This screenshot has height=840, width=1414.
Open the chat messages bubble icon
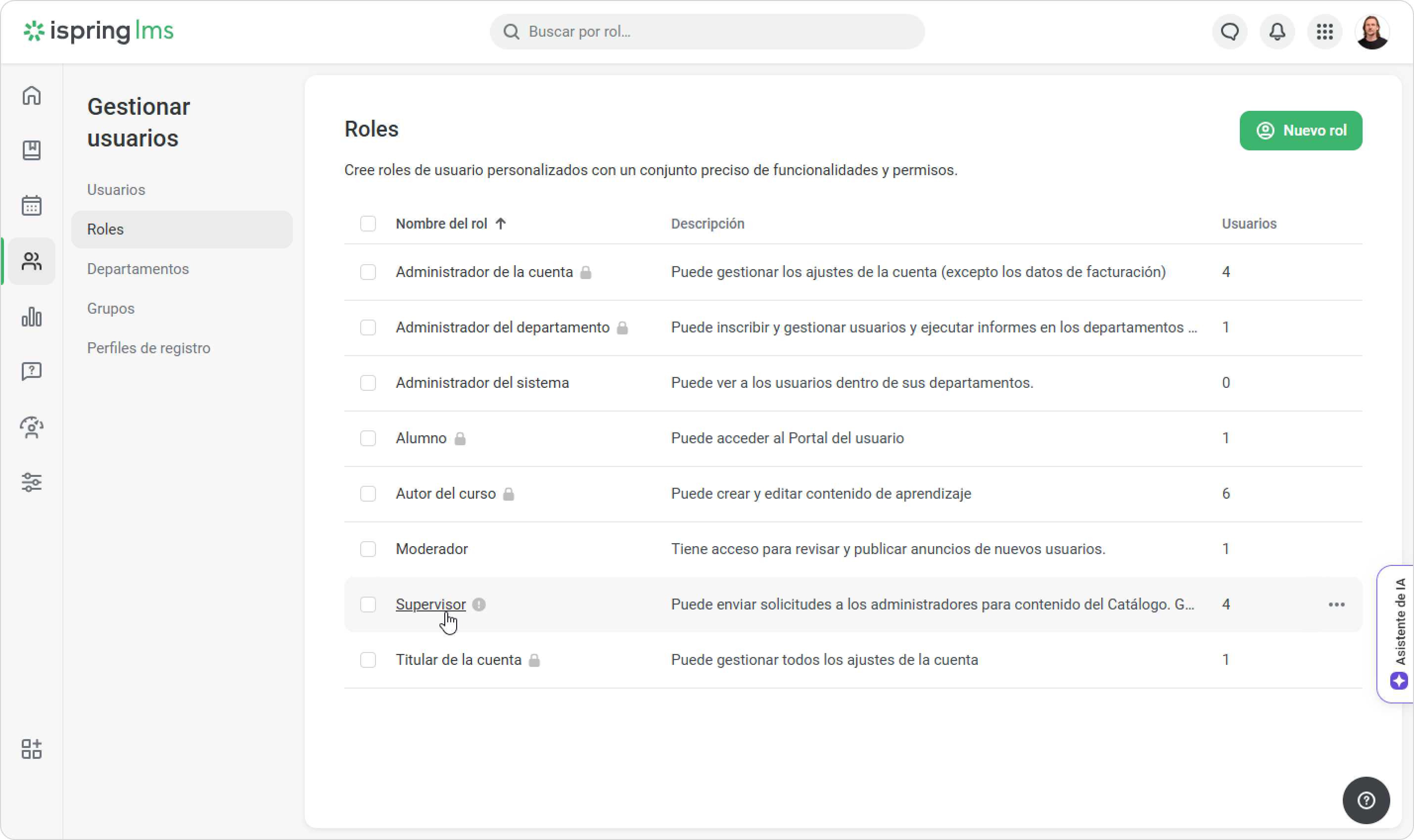coord(1229,32)
